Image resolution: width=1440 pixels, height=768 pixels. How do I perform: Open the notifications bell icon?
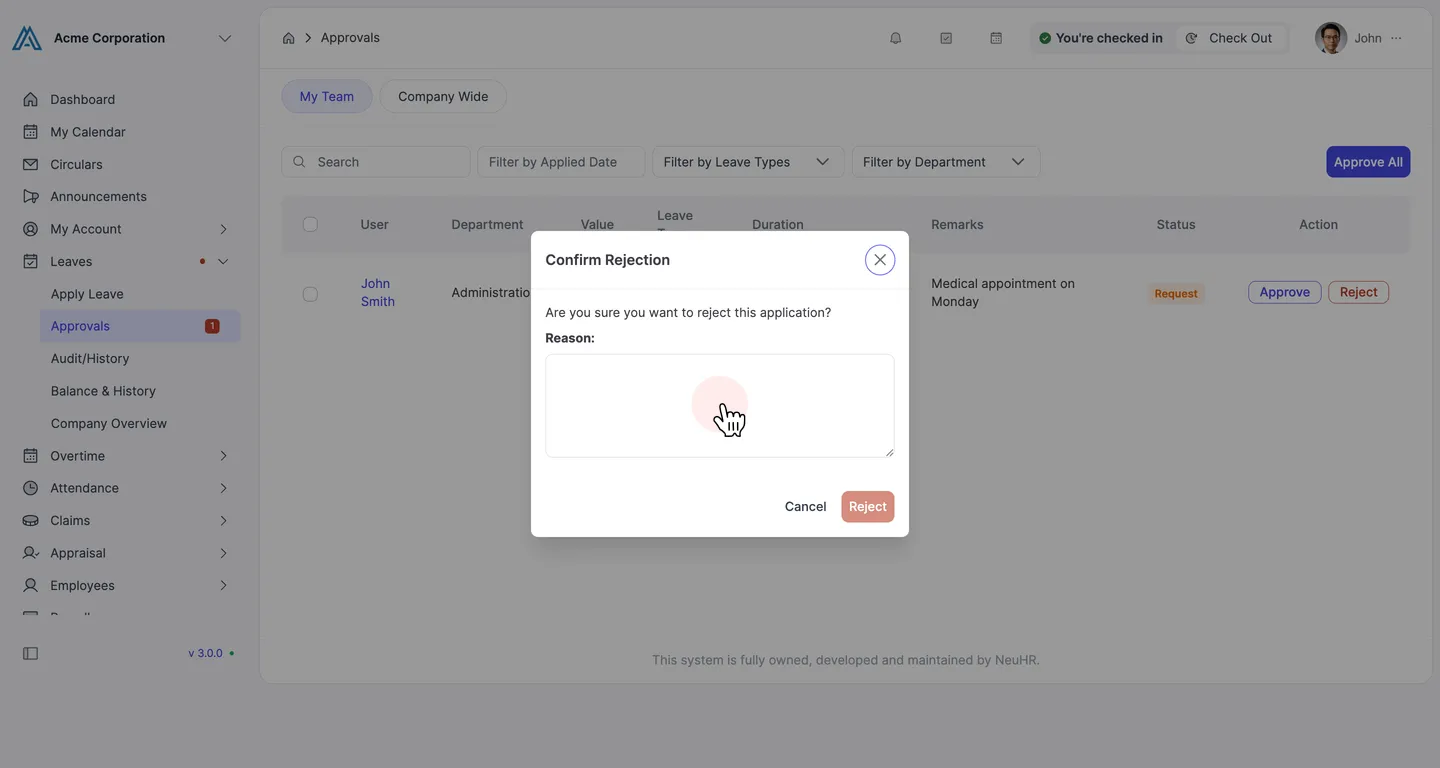[x=896, y=38]
